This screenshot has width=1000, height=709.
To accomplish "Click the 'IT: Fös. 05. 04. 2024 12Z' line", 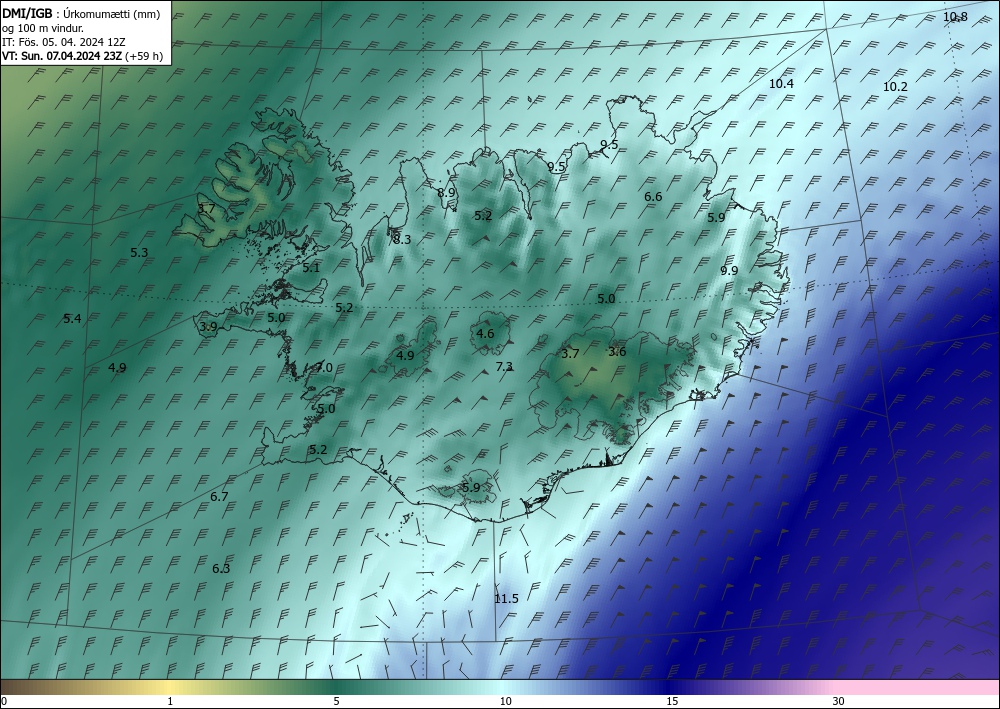I will point(64,42).
